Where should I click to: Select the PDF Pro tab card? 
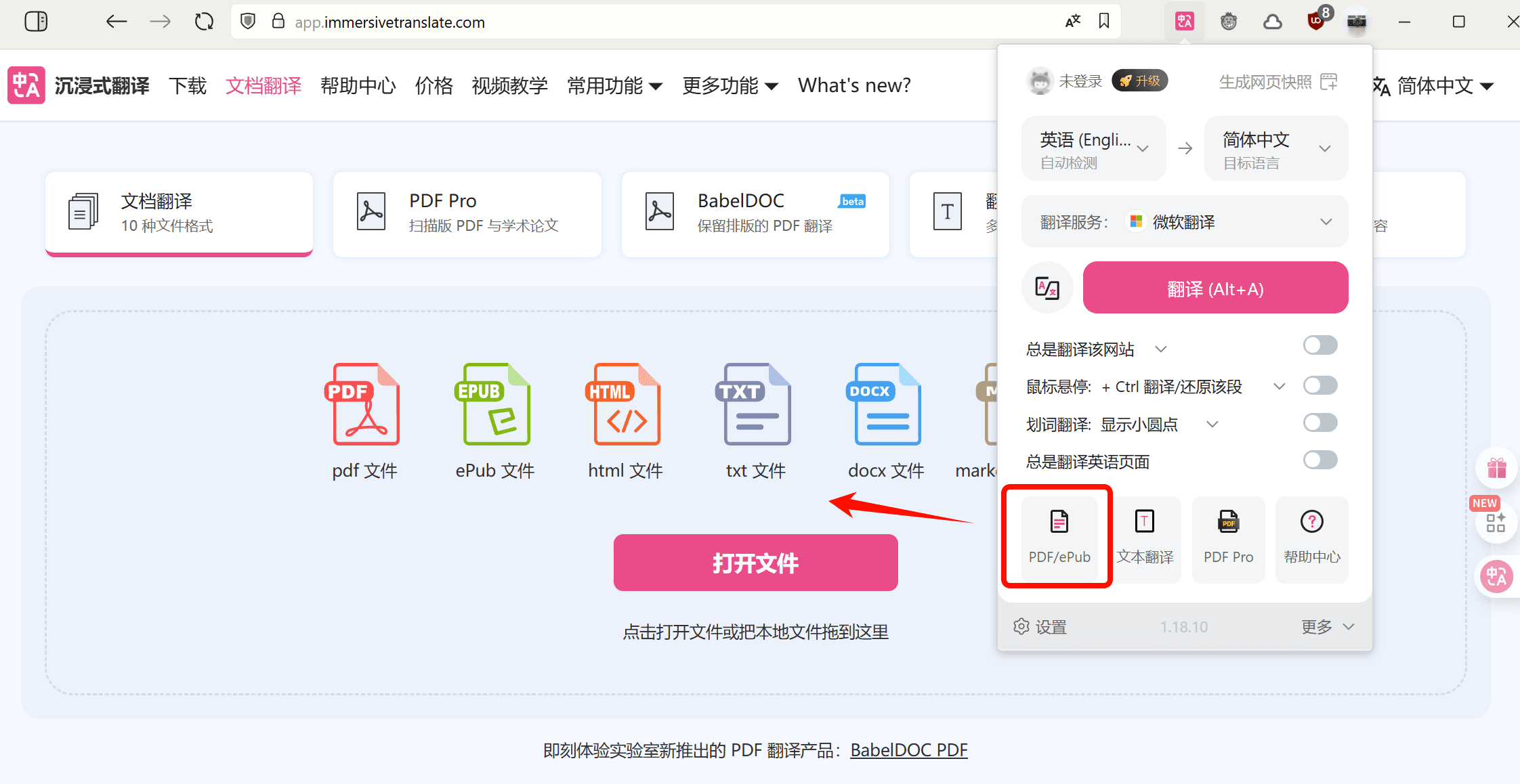pyautogui.click(x=467, y=213)
